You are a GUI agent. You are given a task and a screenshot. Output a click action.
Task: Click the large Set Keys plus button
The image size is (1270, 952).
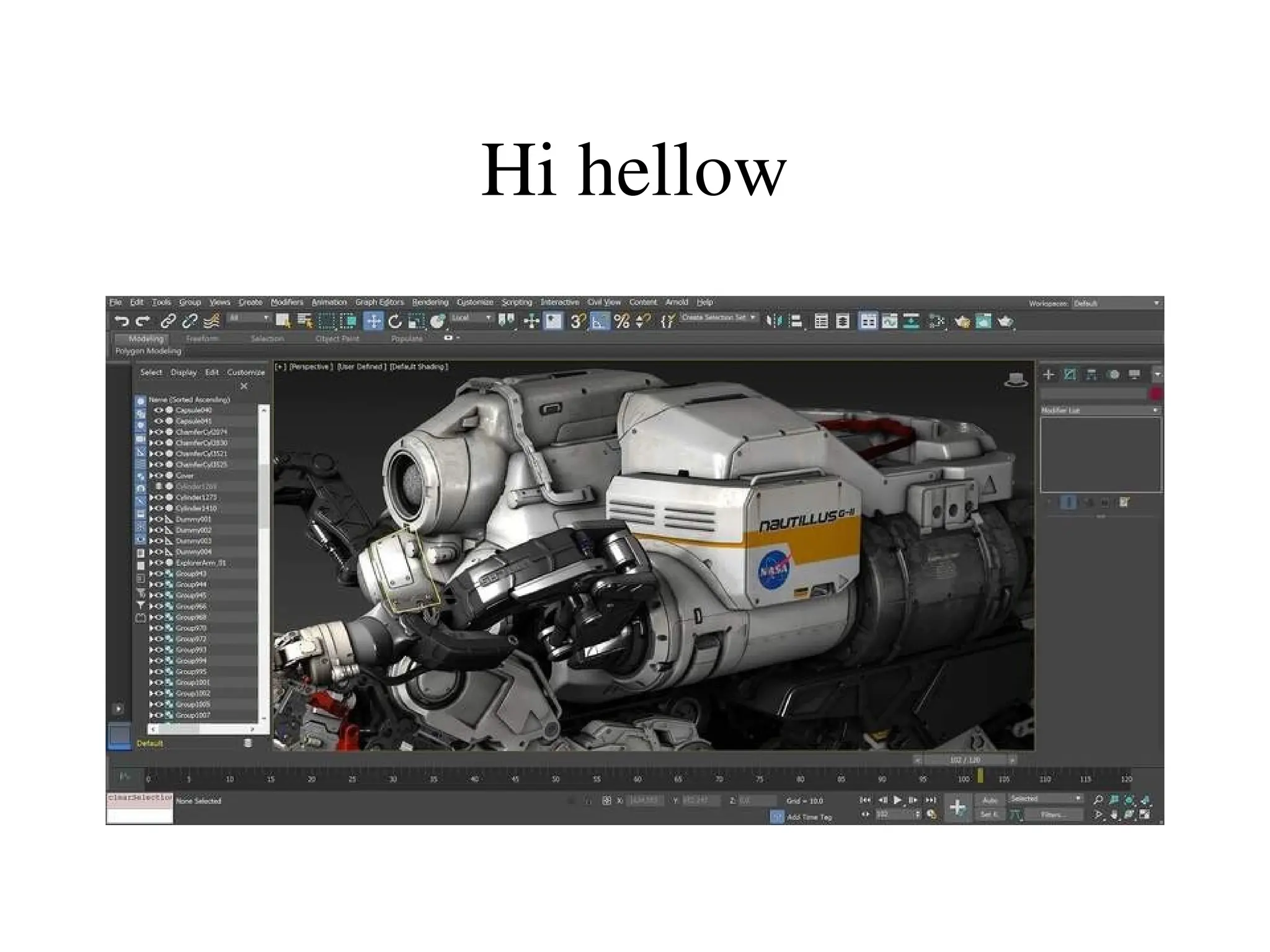(957, 807)
